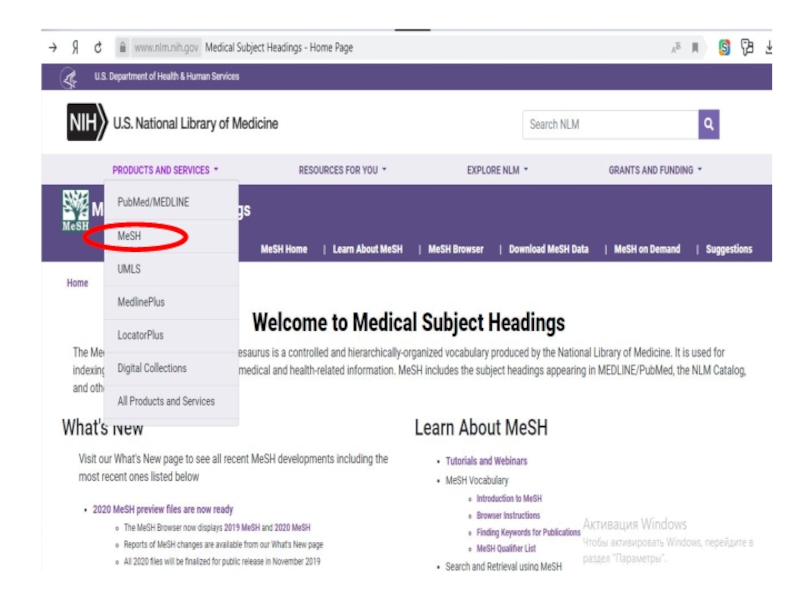This screenshot has height=600, width=800.
Task: Click the Home breadcrumb link
Action: pyautogui.click(x=78, y=283)
